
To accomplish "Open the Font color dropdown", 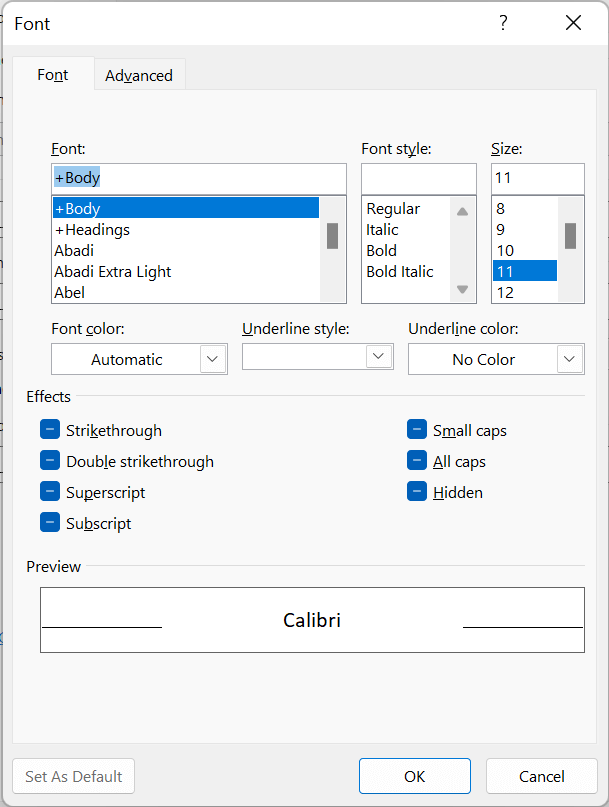I will tap(213, 359).
